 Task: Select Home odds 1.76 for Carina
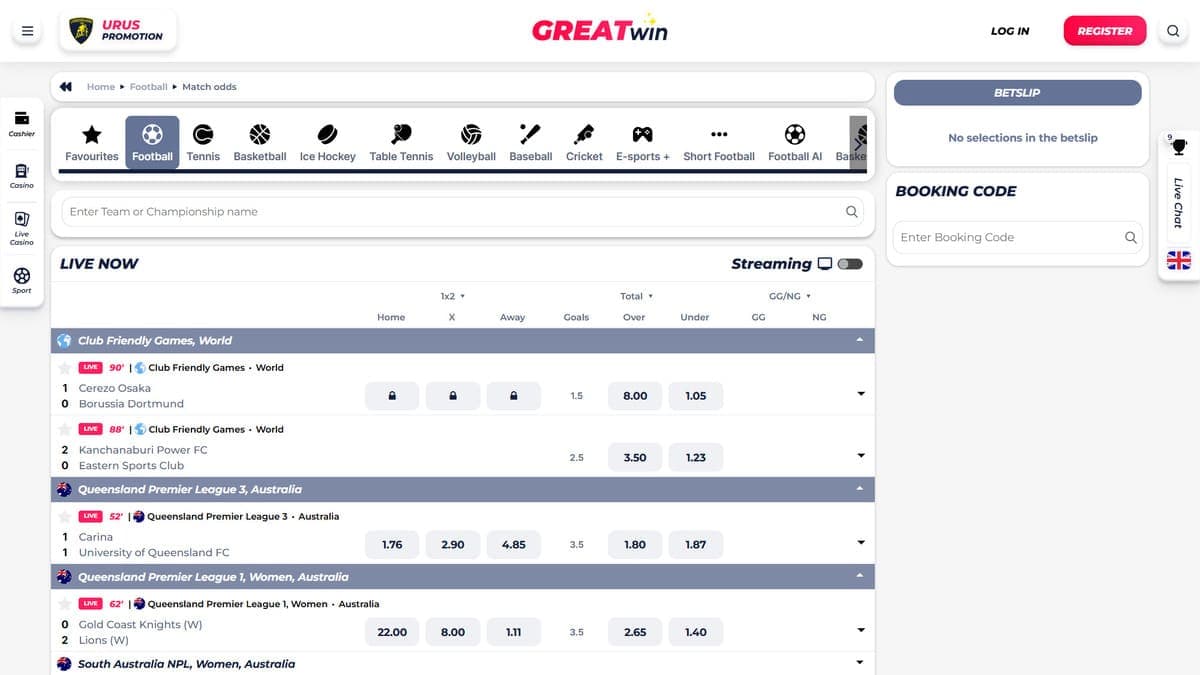[x=392, y=545]
